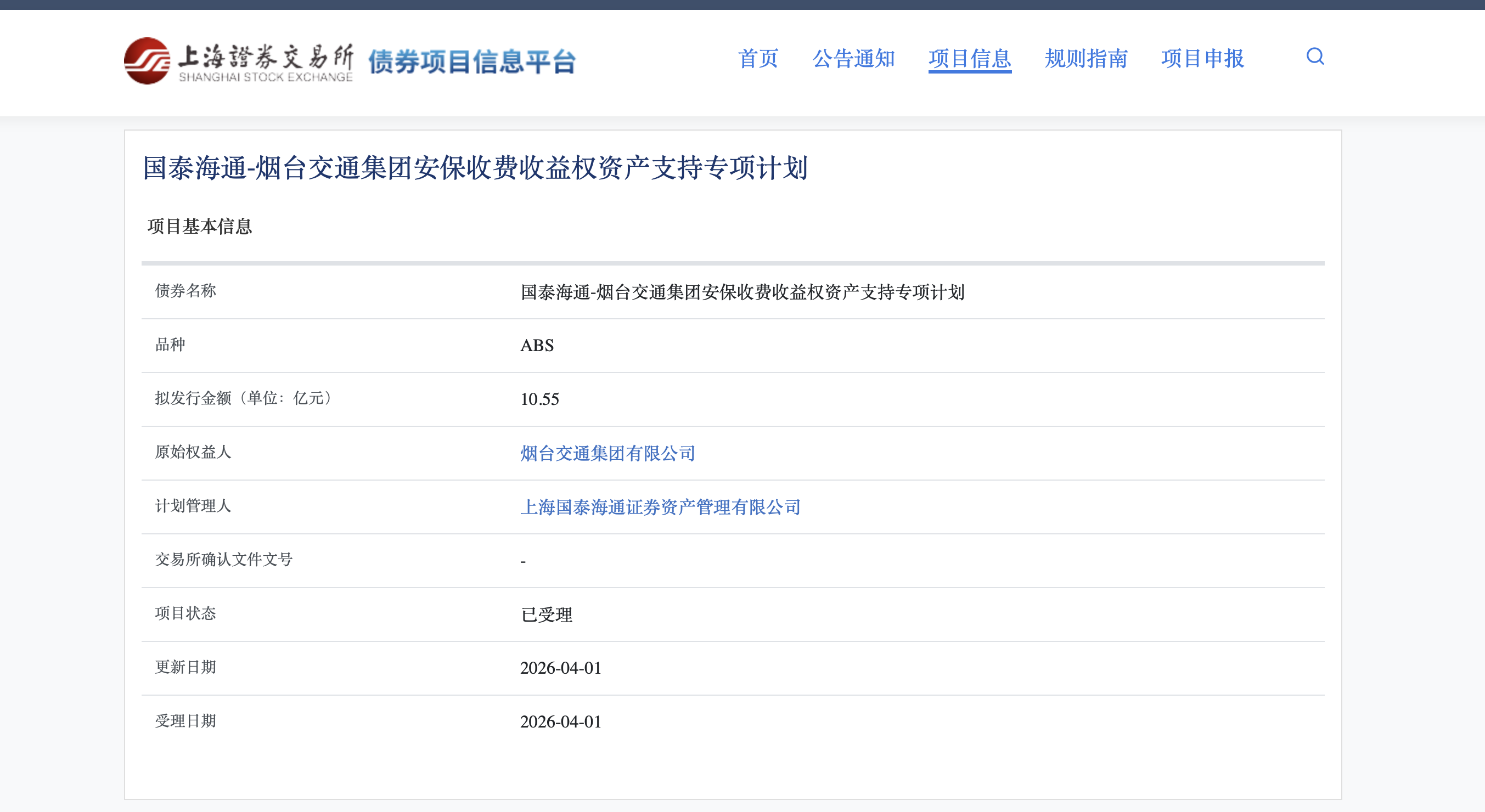
Task: Click the search magnifier icon
Action: (x=1314, y=57)
